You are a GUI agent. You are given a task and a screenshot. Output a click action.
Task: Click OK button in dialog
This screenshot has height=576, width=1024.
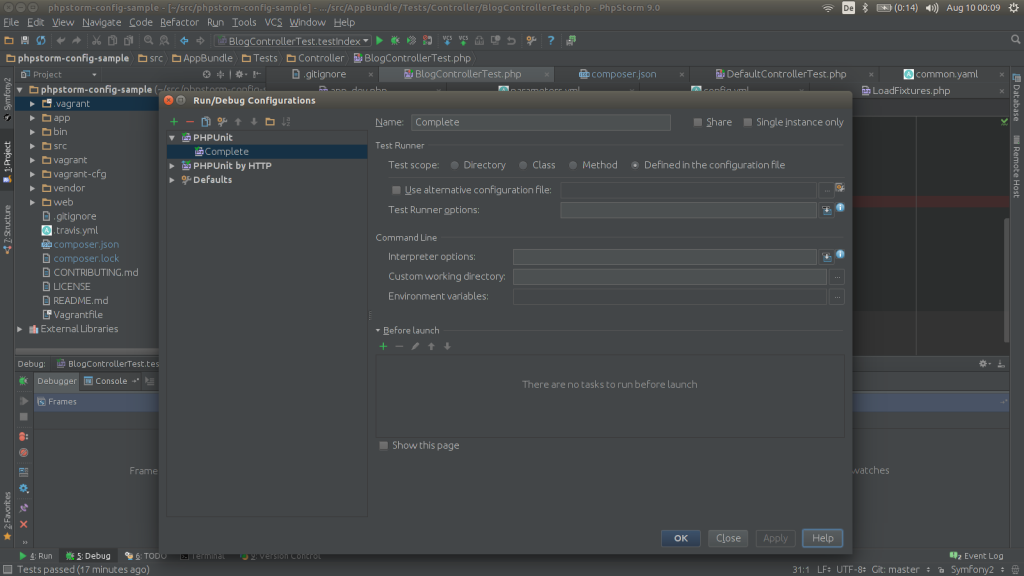[x=680, y=538]
